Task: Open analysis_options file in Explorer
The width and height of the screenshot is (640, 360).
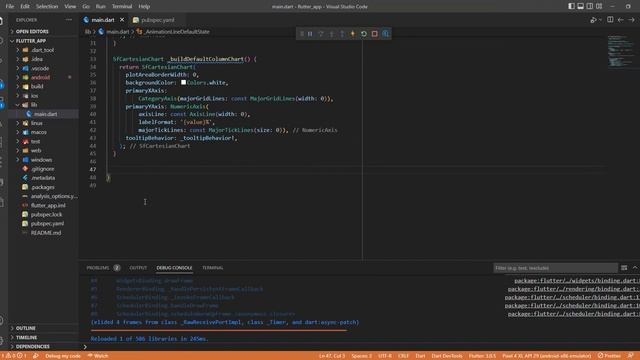Action: [53, 196]
